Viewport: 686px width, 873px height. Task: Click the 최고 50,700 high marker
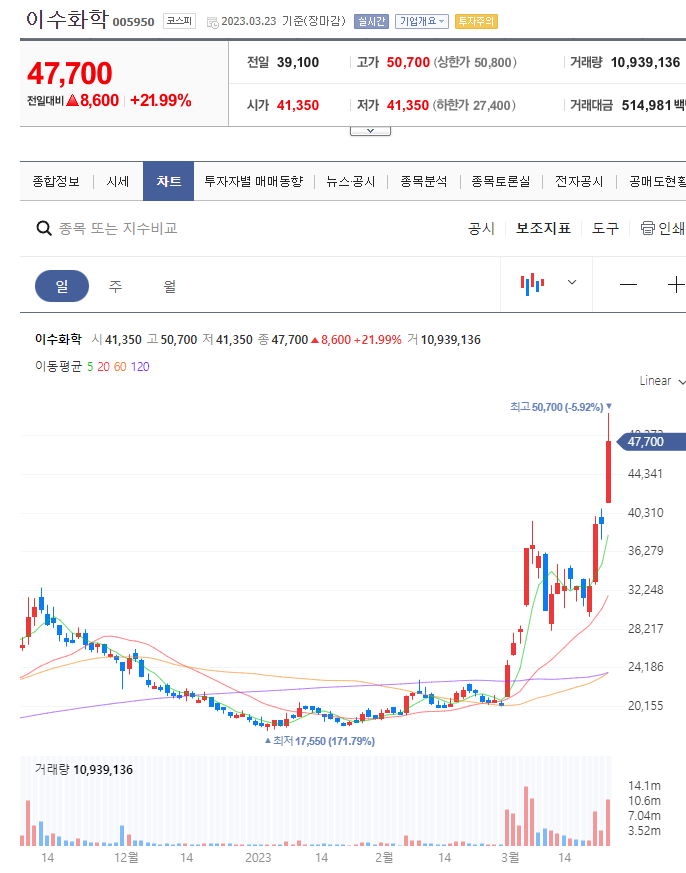click(x=561, y=407)
